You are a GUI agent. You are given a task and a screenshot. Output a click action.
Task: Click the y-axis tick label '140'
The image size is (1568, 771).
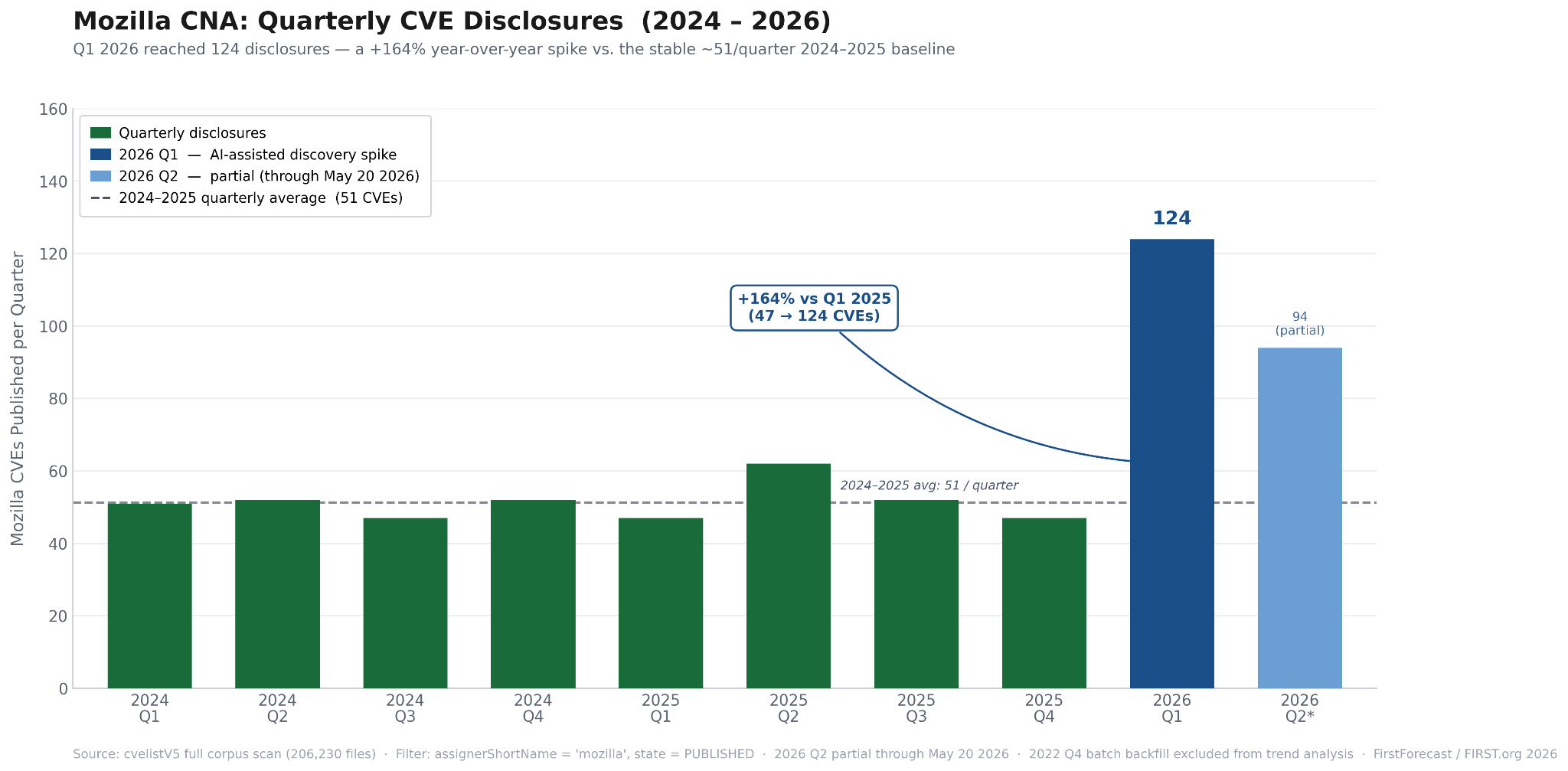click(53, 182)
